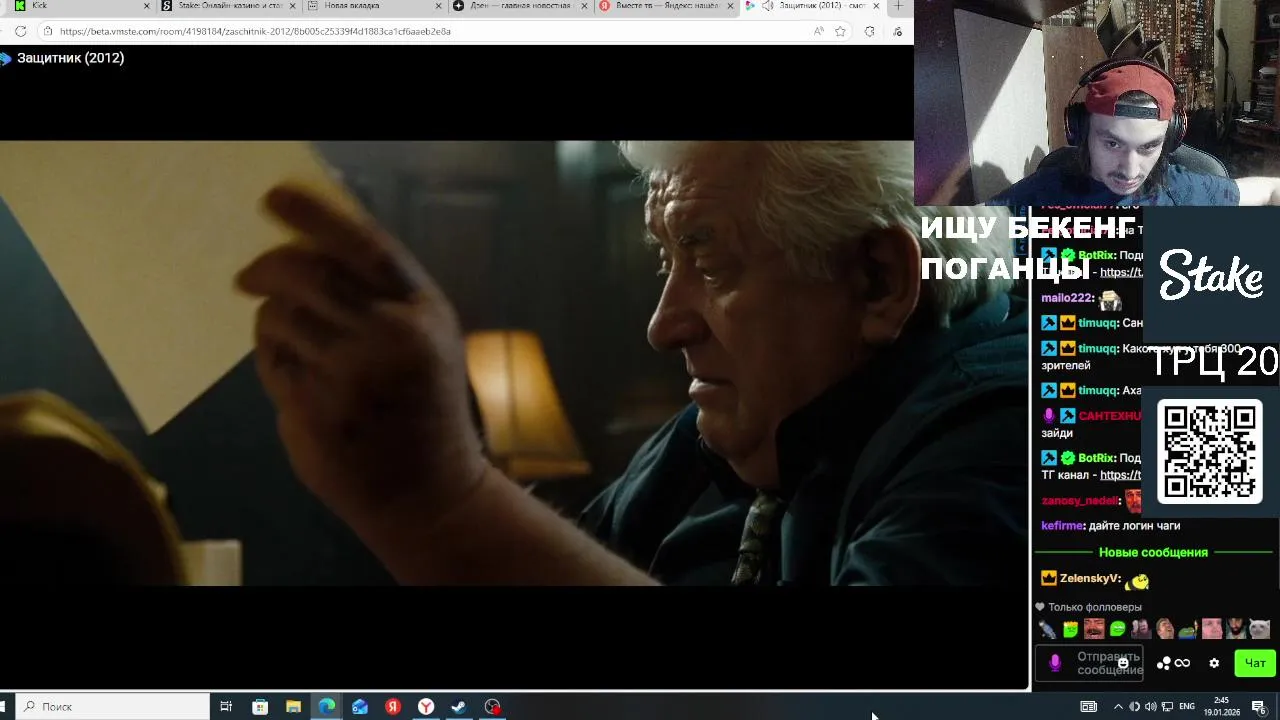Insert the laughing mustache man emote
The width and height of the screenshot is (1280, 720).
click(1094, 629)
